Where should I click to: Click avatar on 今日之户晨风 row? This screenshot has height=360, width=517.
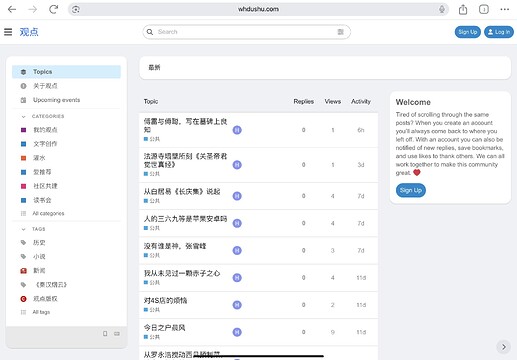tap(237, 332)
